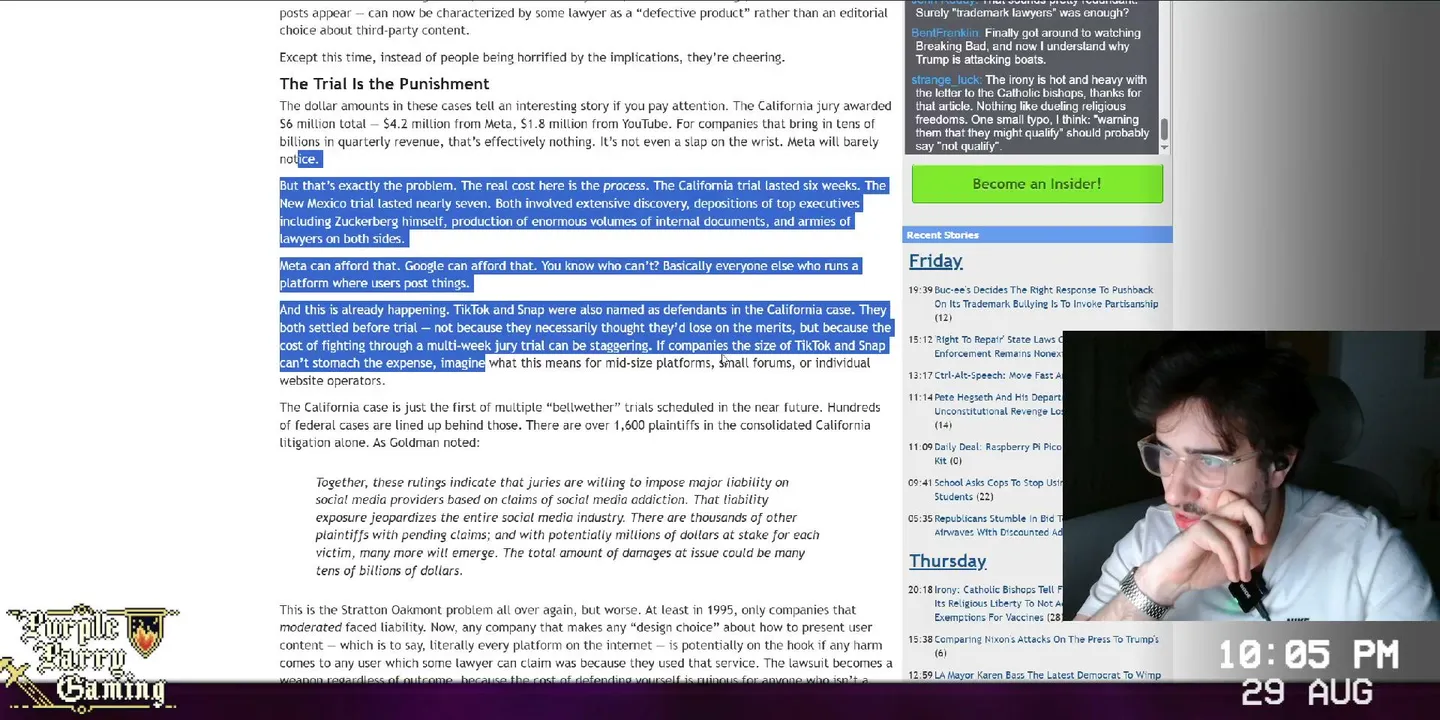The image size is (1440, 720).
Task: Open the Pete Hegseth story link
Action: 998,404
